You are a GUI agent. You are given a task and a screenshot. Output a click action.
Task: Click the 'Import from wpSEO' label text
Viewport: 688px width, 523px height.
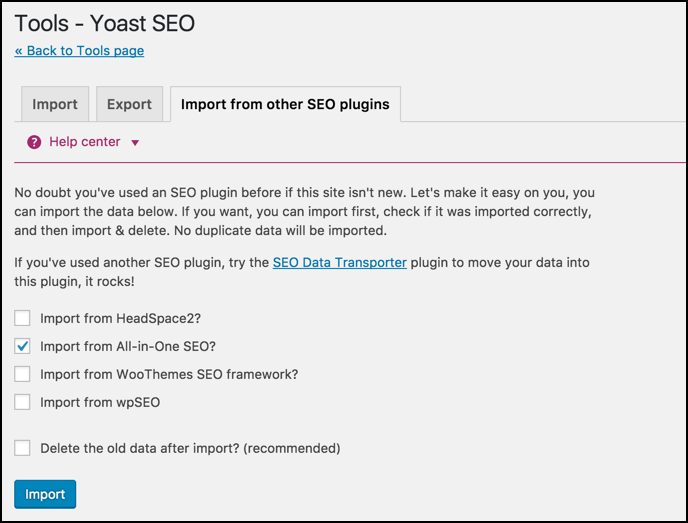[100, 403]
